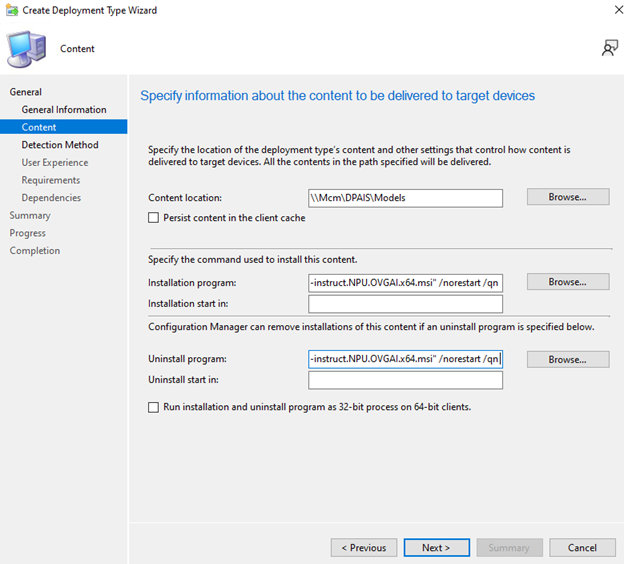This screenshot has height=564, width=624.
Task: Click the Create Deployment Type Wizard title icon
Action: 12,10
